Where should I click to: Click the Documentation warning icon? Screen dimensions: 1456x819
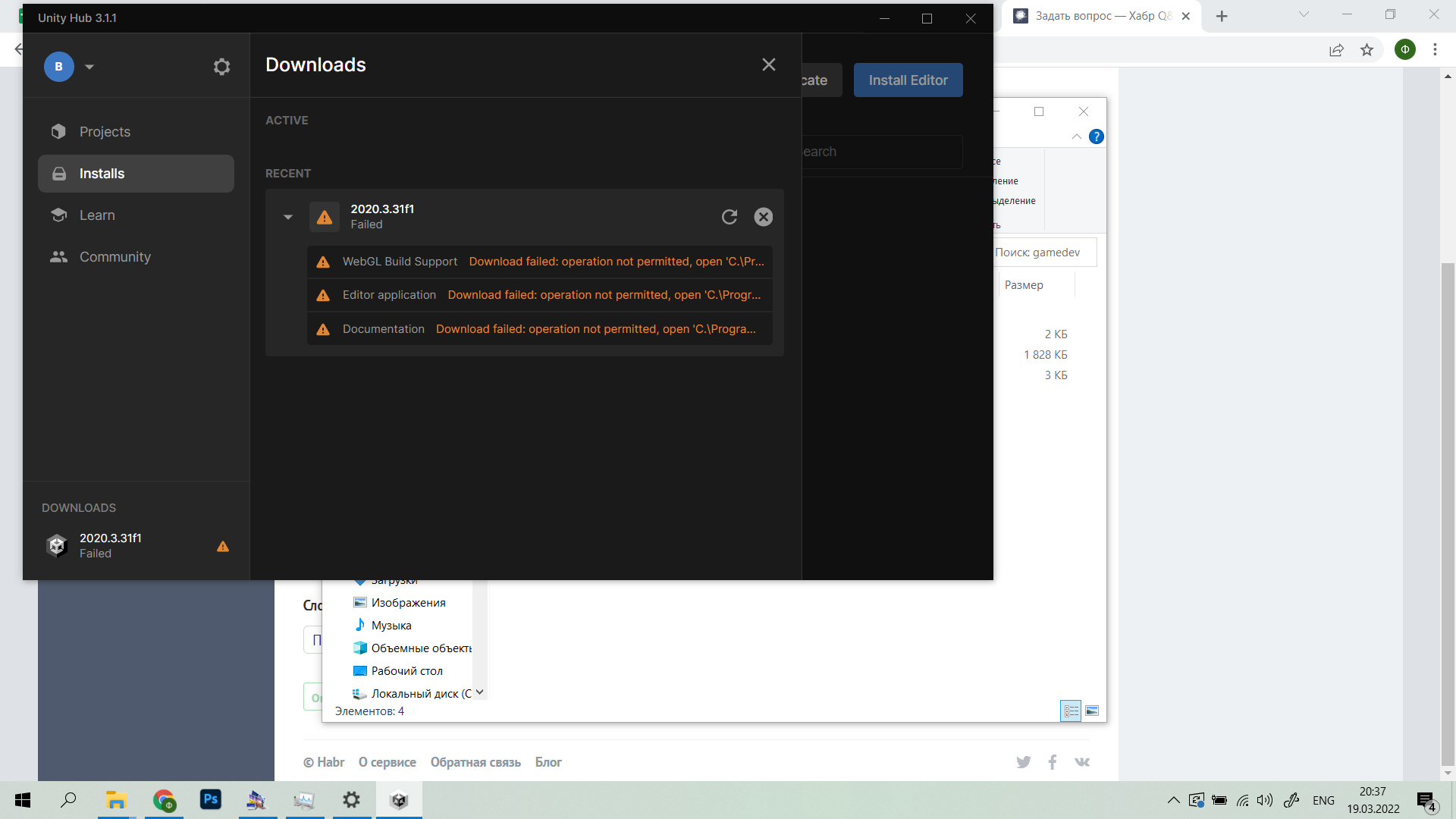pos(323,329)
